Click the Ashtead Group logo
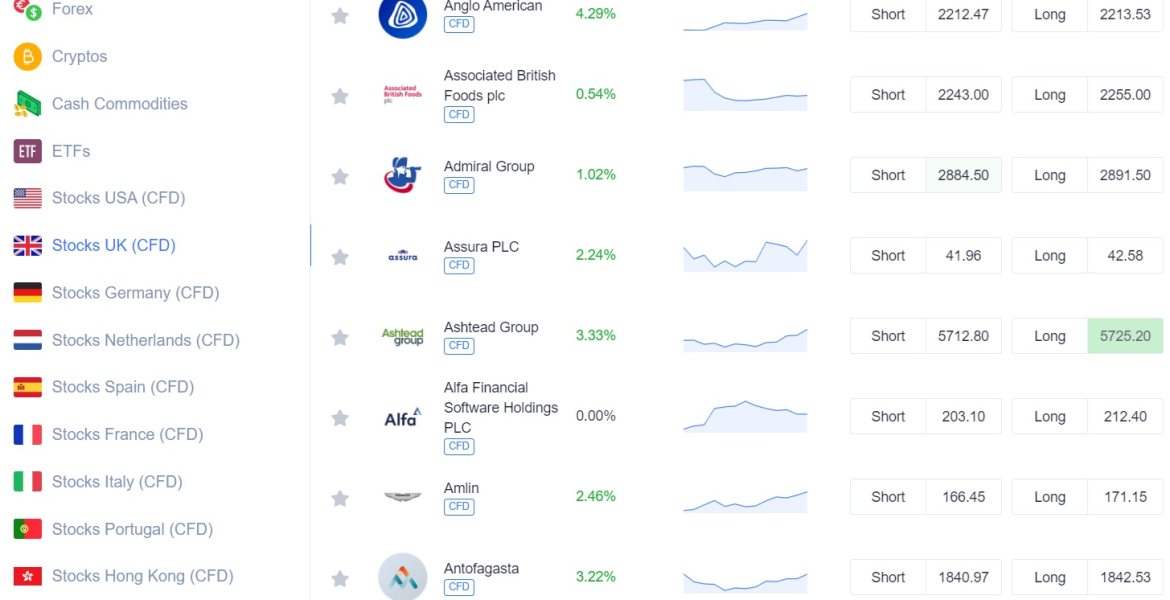Image resolution: width=1170 pixels, height=600 pixels. click(403, 336)
